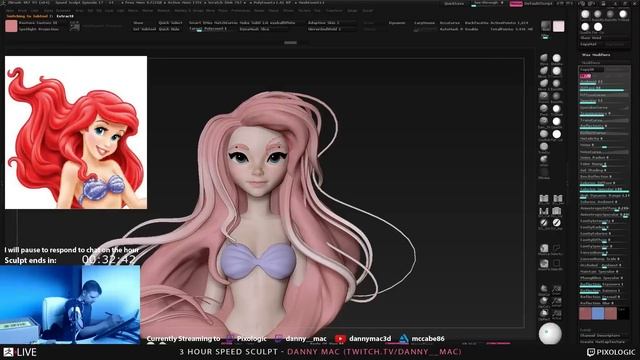
Task: Select the Pinch brush icon
Action: pyautogui.click(x=544, y=108)
